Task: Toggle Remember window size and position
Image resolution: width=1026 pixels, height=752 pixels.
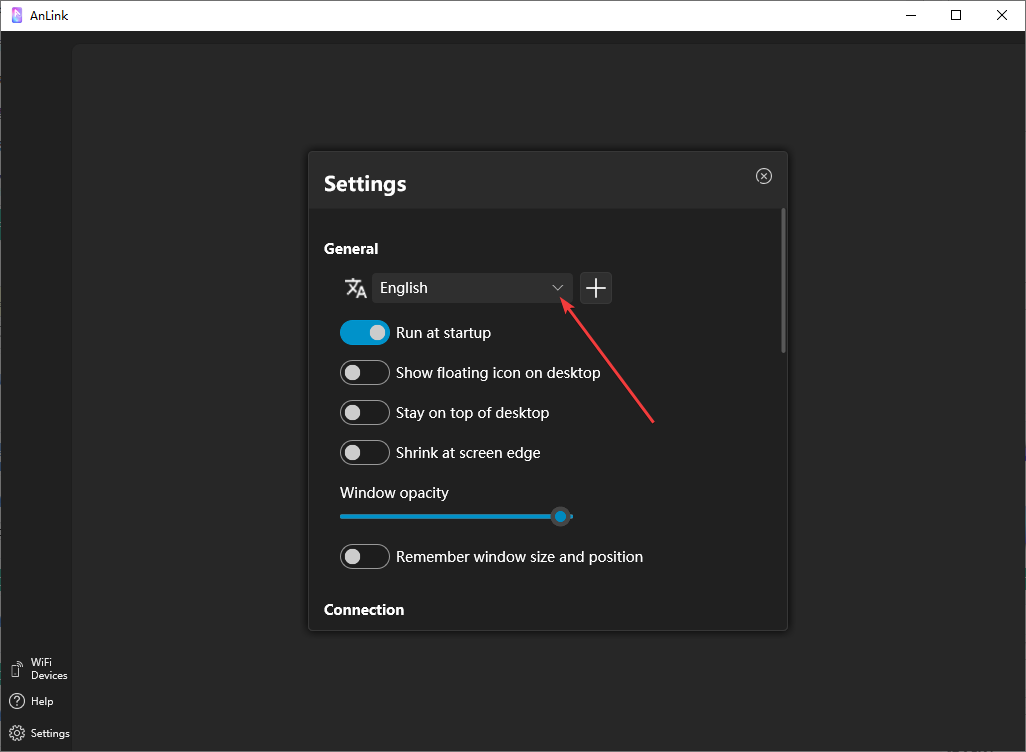Action: coord(365,557)
